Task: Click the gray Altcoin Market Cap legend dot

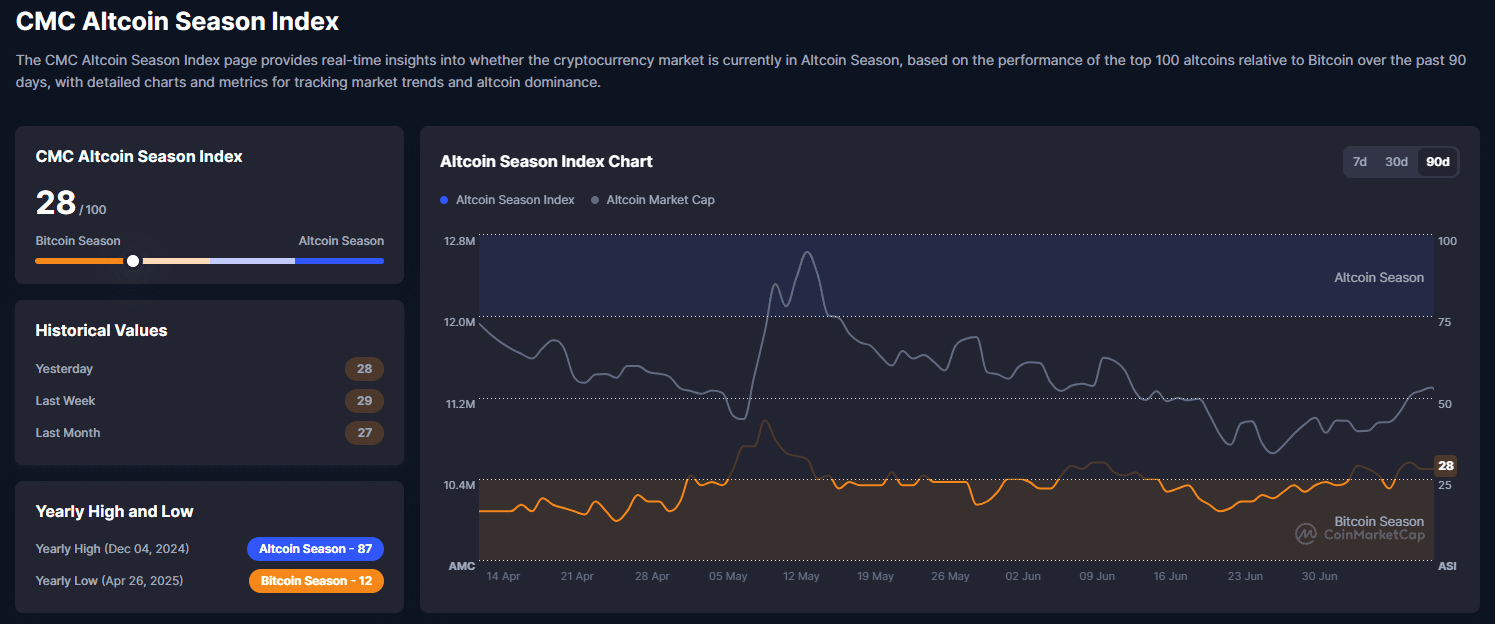Action: 595,200
